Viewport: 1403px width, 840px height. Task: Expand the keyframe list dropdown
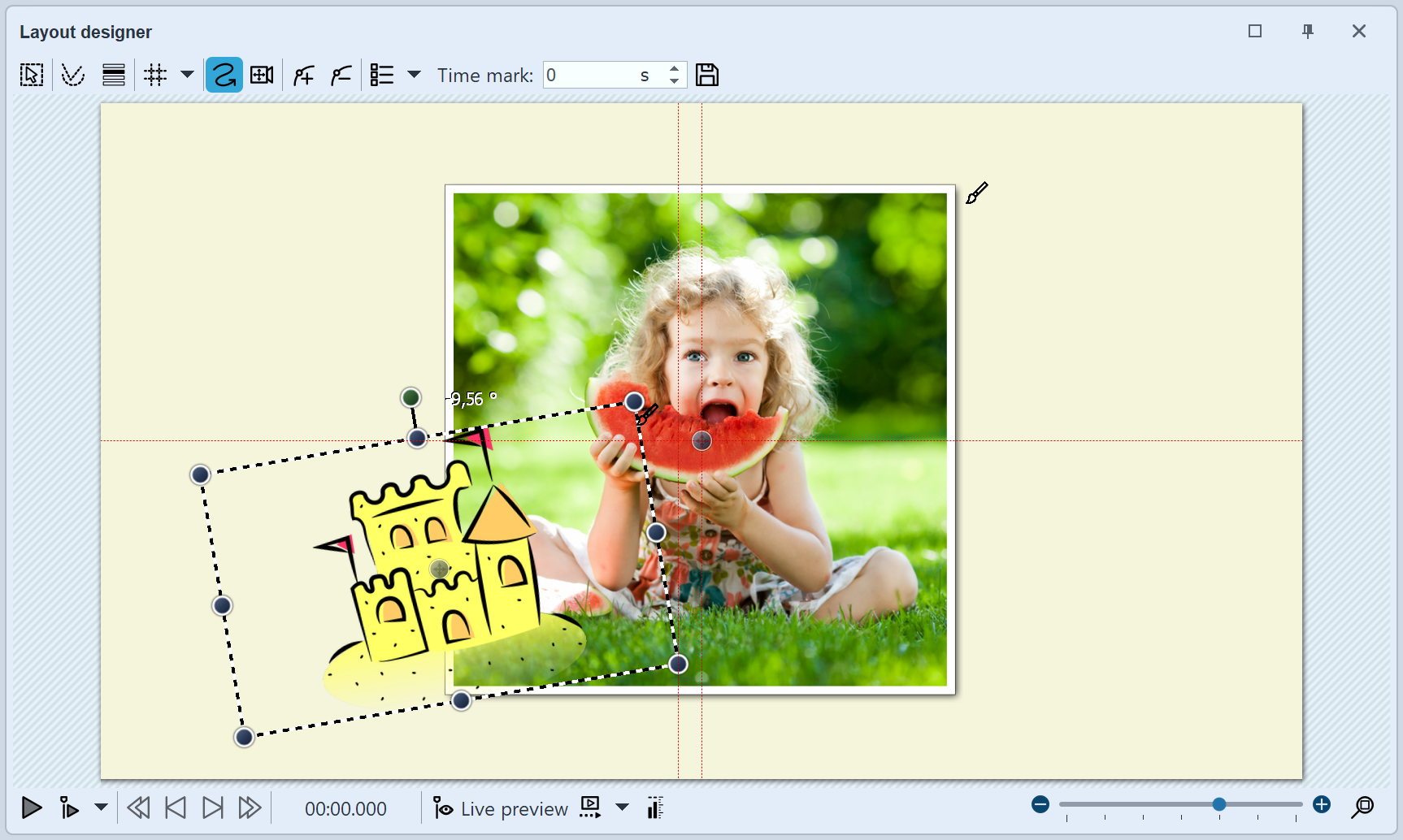[x=415, y=74]
